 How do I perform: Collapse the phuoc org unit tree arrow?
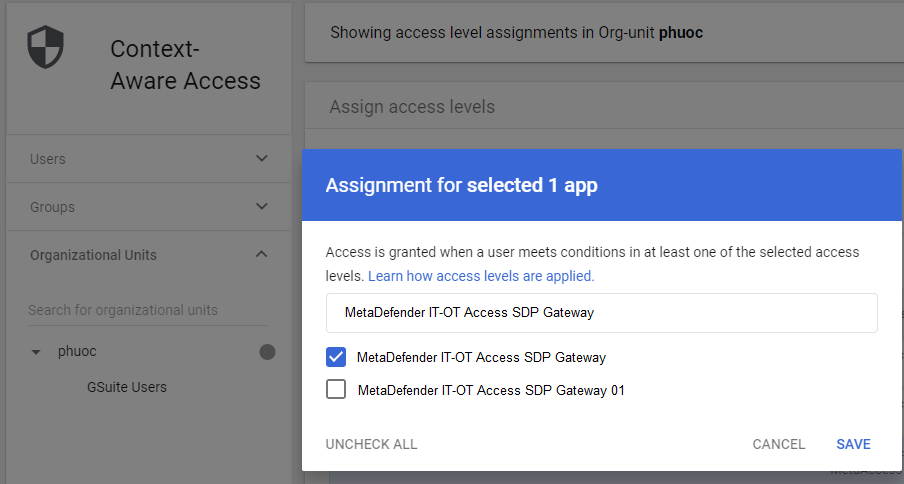(x=37, y=352)
